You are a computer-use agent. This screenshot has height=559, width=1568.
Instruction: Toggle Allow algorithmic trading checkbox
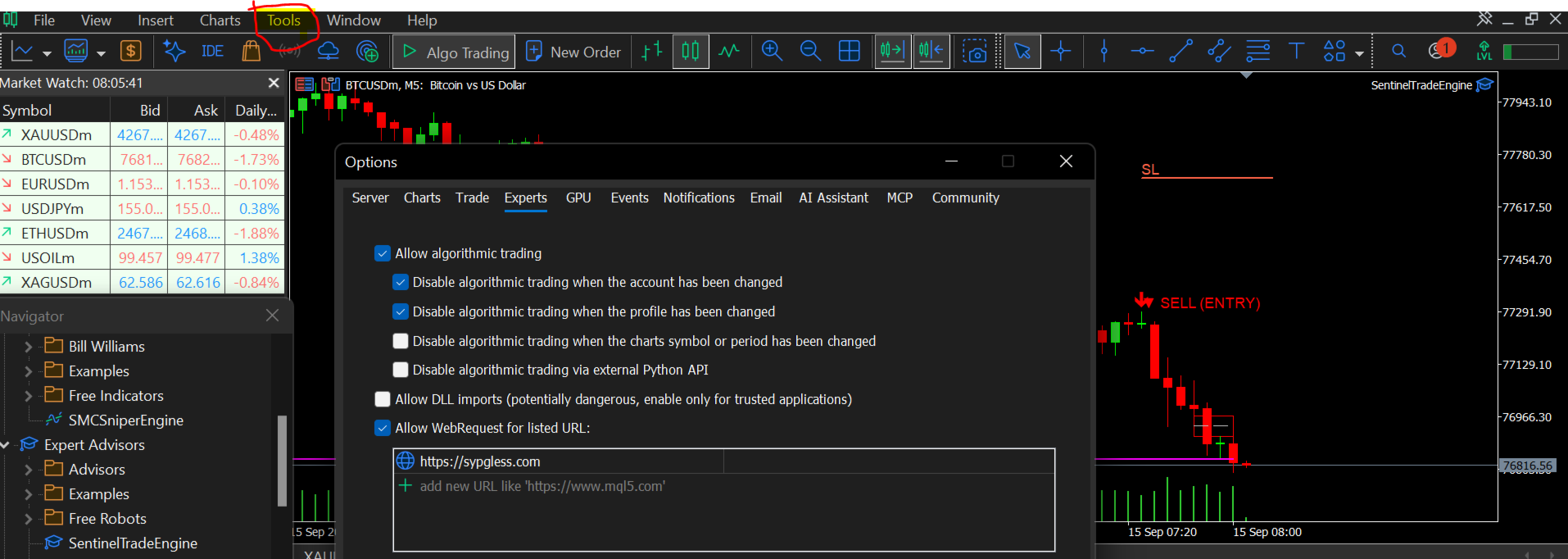(383, 253)
